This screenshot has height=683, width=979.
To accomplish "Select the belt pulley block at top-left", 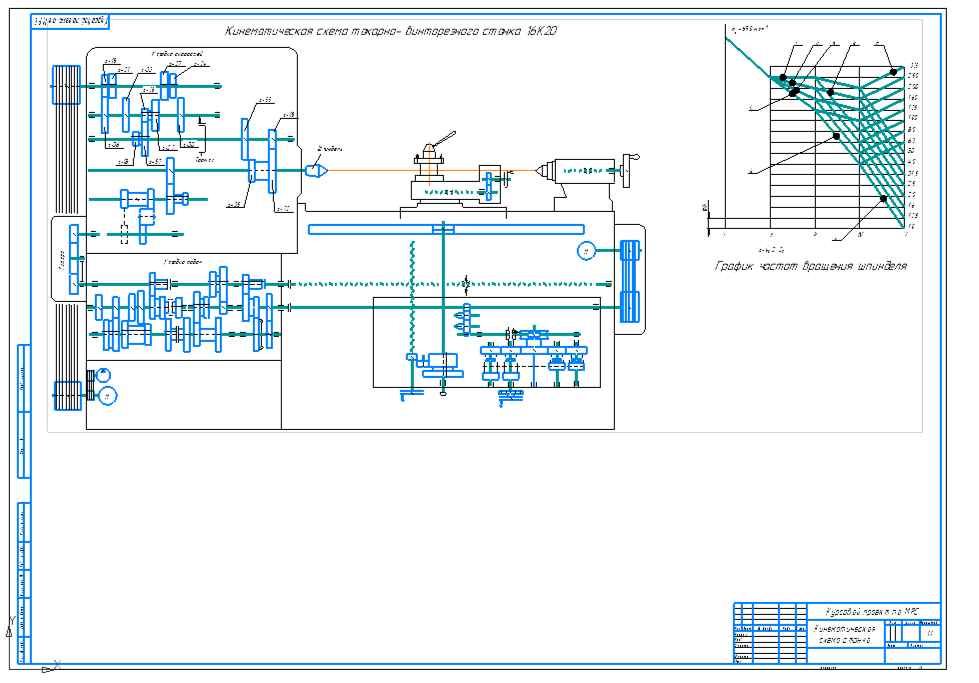I will (66, 89).
